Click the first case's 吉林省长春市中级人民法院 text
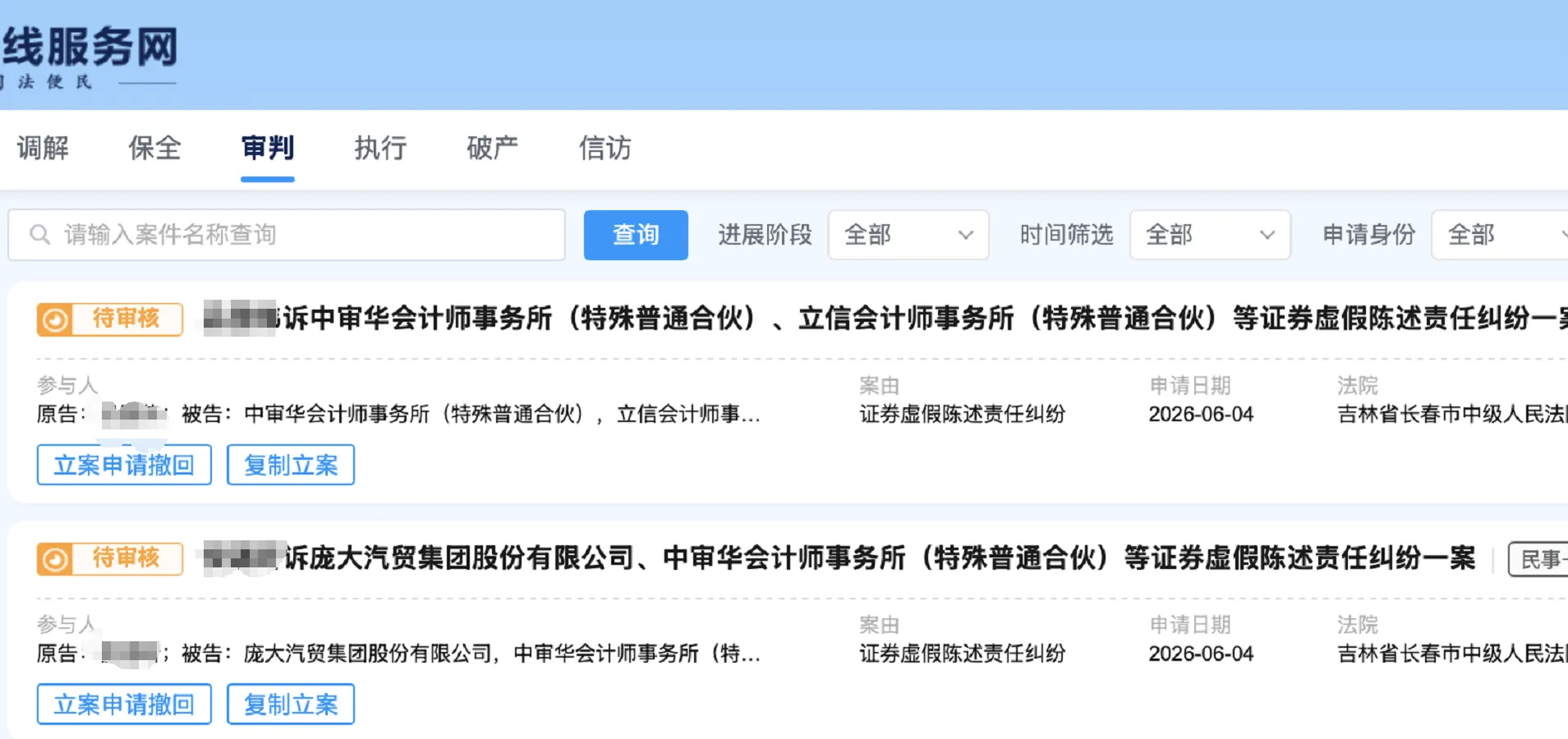 pos(1452,414)
